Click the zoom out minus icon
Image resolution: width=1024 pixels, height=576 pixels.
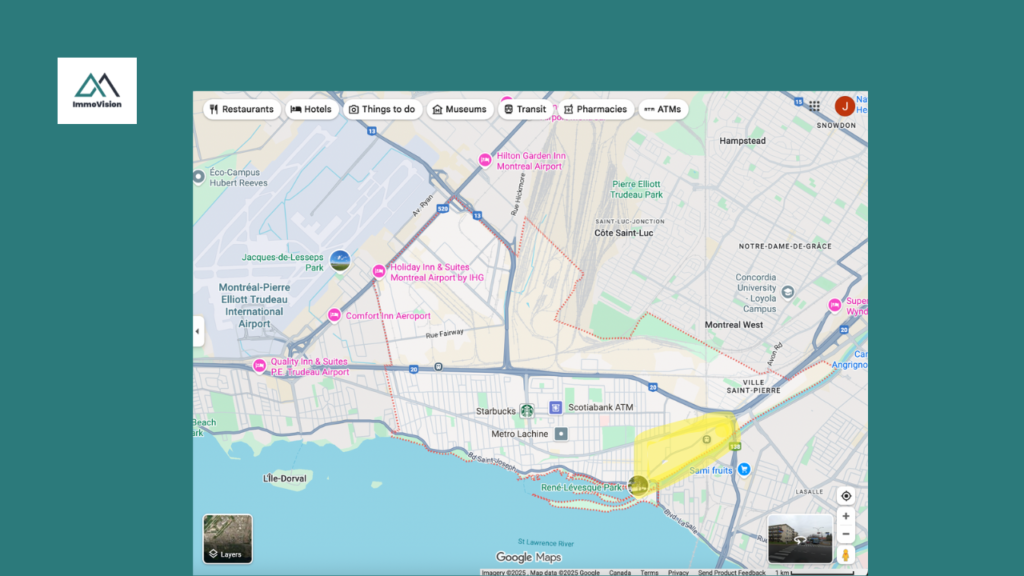coord(845,533)
